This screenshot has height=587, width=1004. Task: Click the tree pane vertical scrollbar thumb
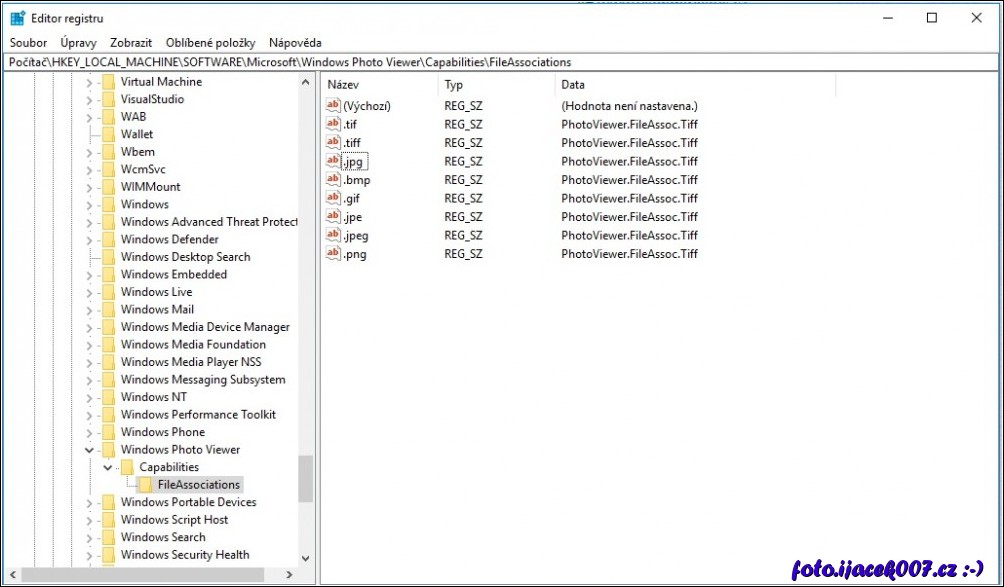(305, 478)
